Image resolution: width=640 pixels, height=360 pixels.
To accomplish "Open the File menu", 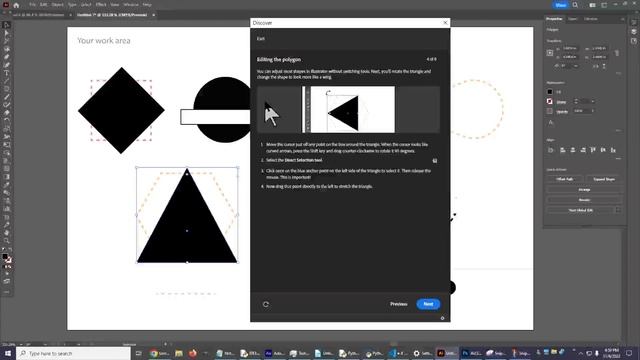I will [x=32, y=5].
